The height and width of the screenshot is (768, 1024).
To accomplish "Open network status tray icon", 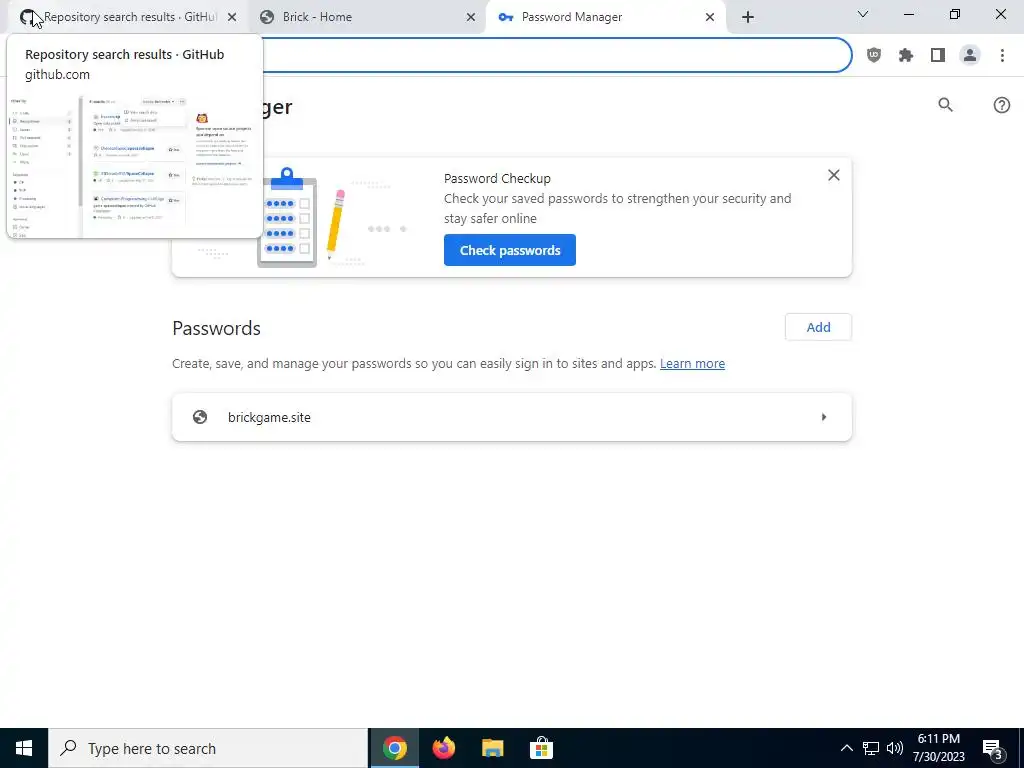I will tap(871, 748).
